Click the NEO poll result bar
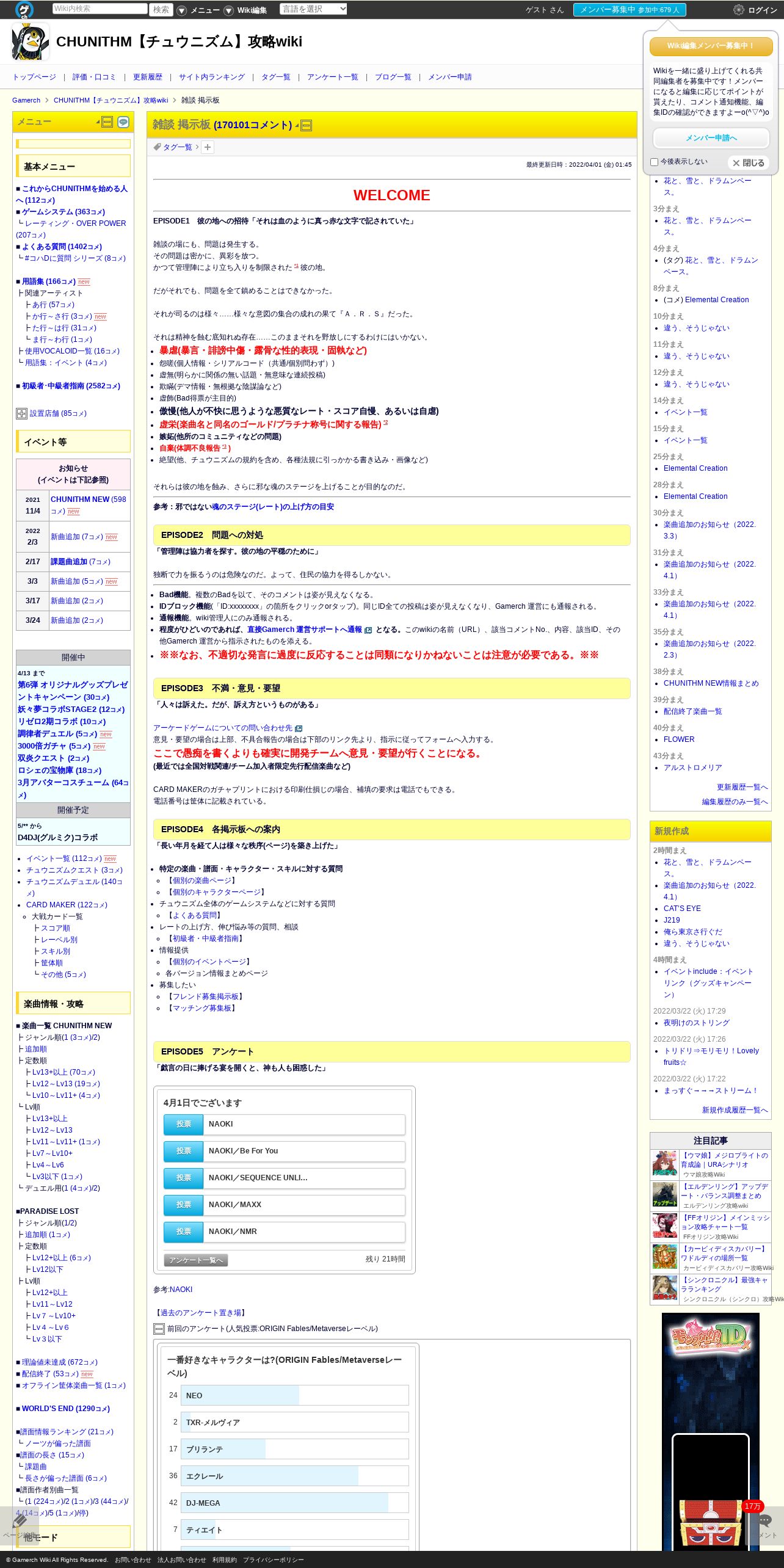 [x=295, y=1395]
